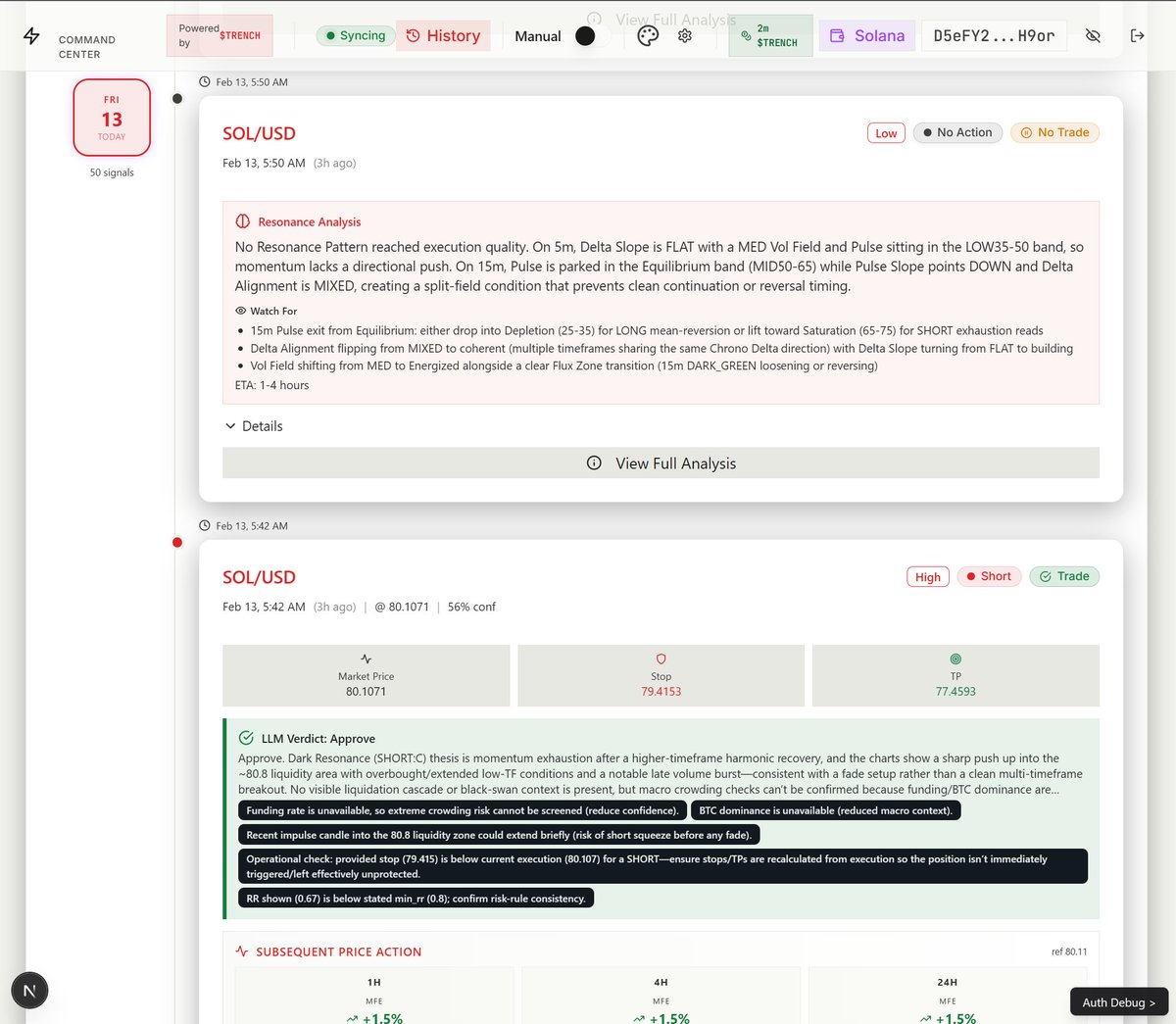The width and height of the screenshot is (1176, 1024).
Task: Click the clock icon beside Feb 13, 5:50 AM
Action: [x=205, y=82]
